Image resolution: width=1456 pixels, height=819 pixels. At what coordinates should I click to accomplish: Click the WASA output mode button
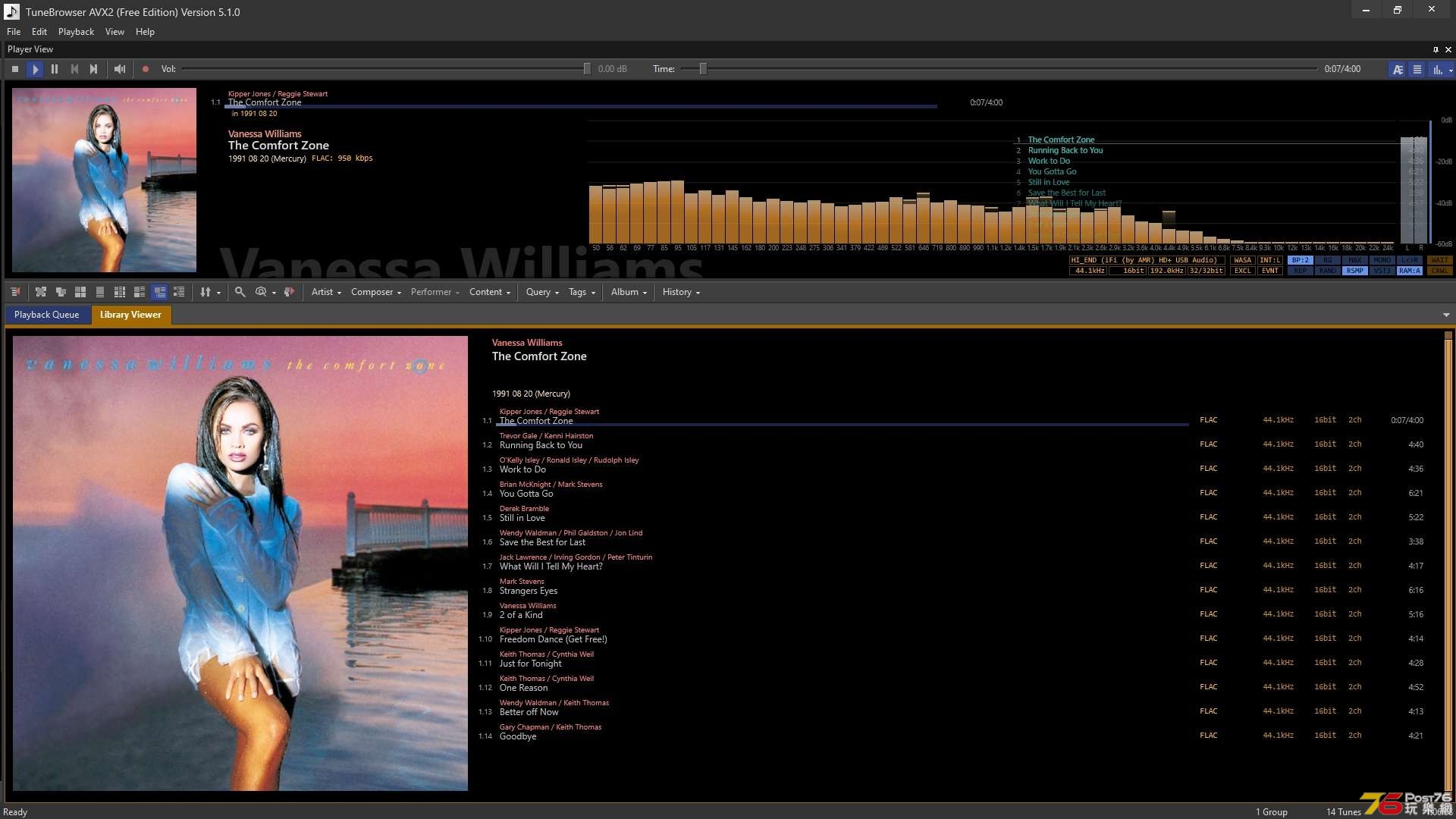click(x=1242, y=260)
